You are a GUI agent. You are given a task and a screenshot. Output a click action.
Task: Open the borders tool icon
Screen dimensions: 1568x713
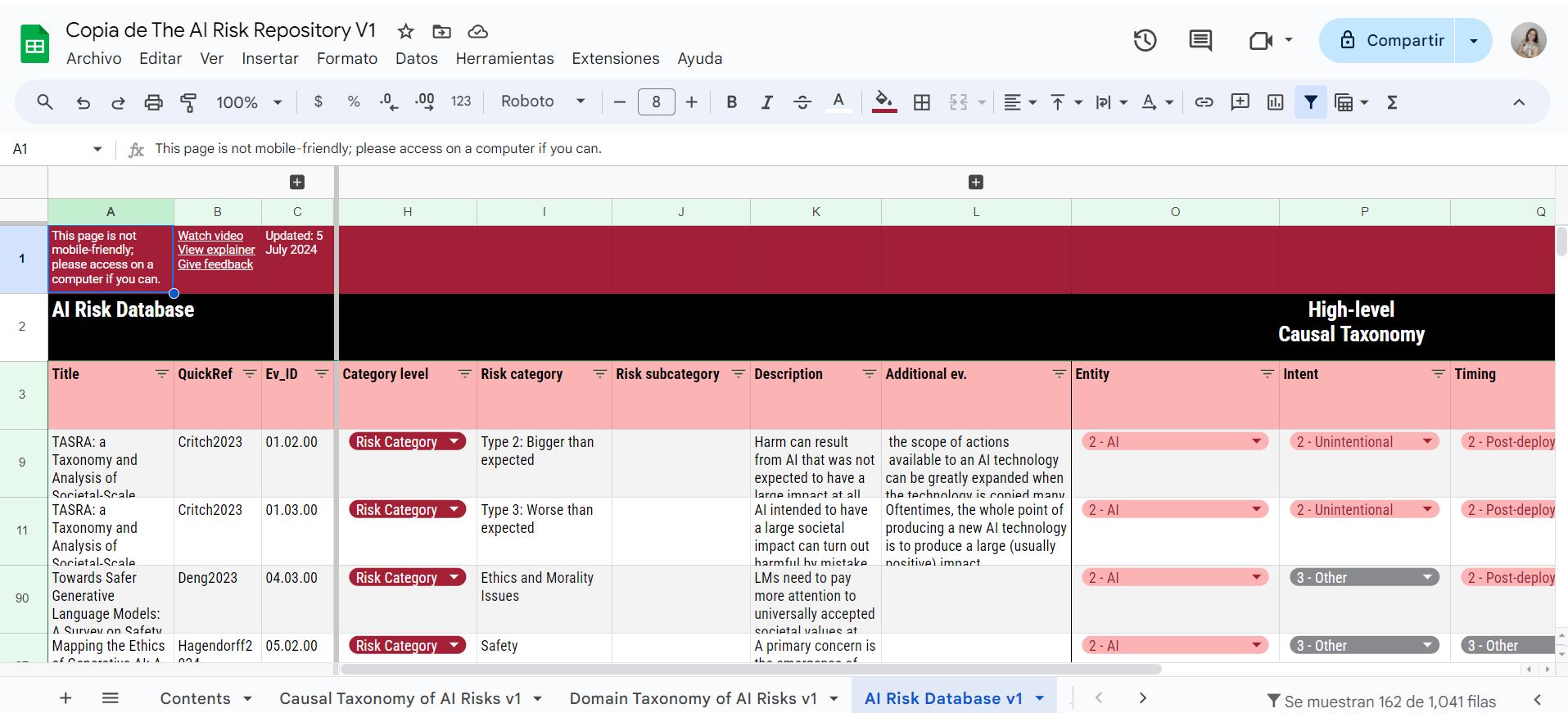922,102
